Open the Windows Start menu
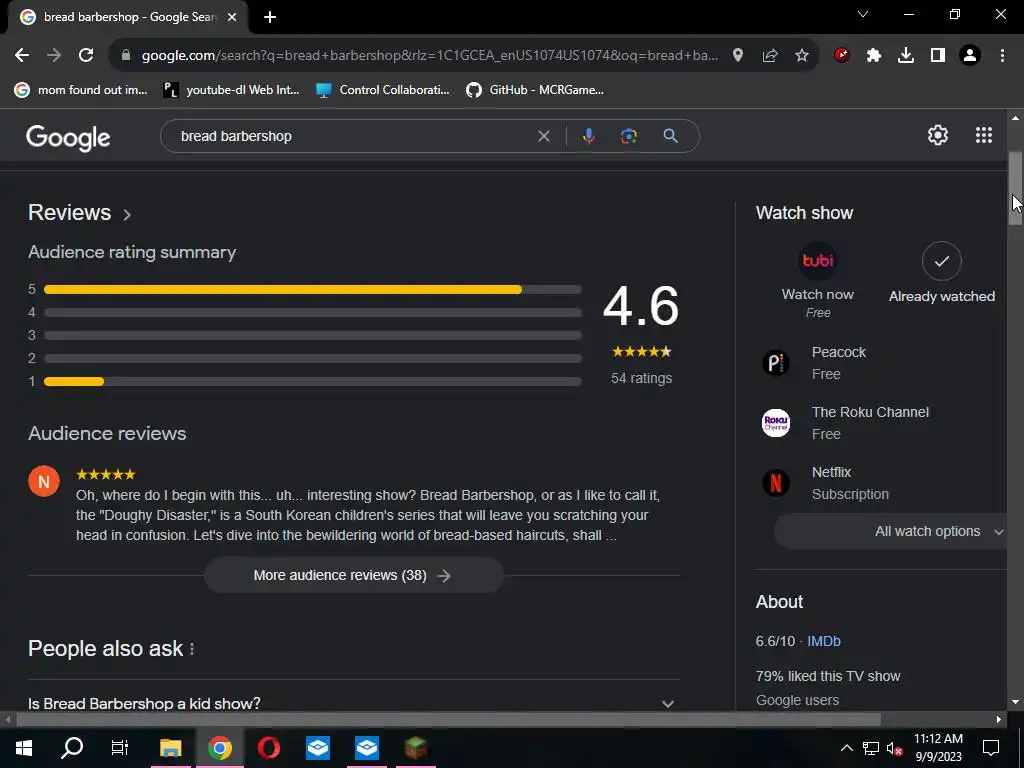The width and height of the screenshot is (1024, 768). point(24,748)
